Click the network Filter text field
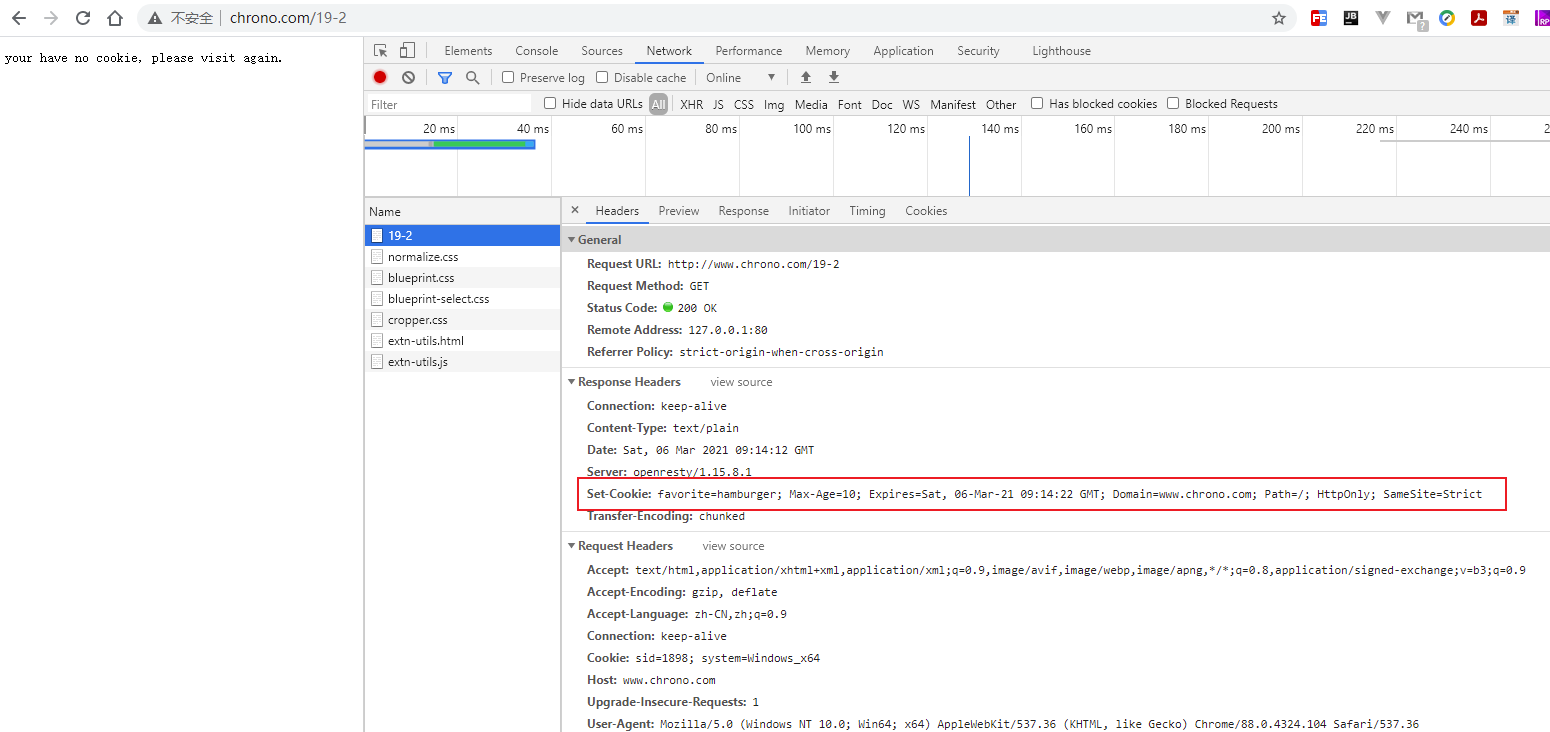Screen dimensions: 1550x732 pyautogui.click(x=450, y=104)
